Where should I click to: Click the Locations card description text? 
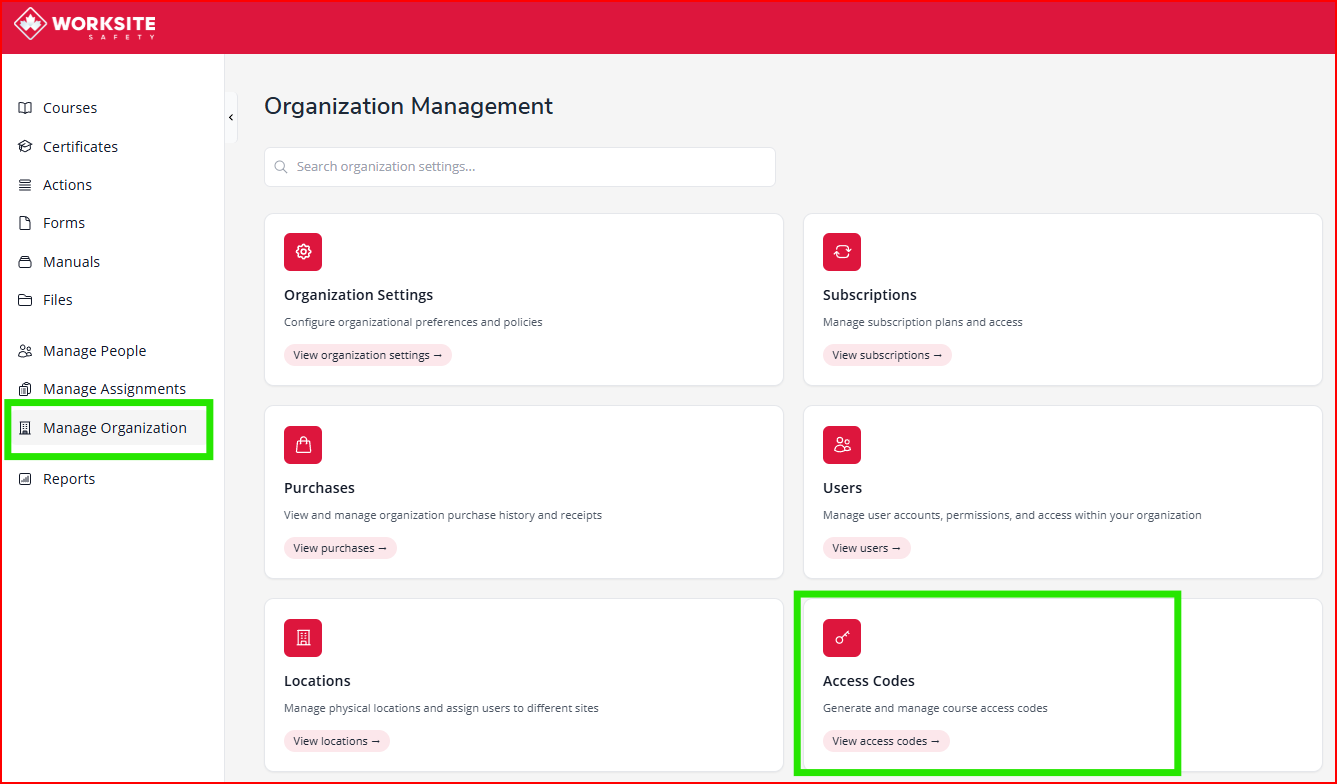click(441, 708)
